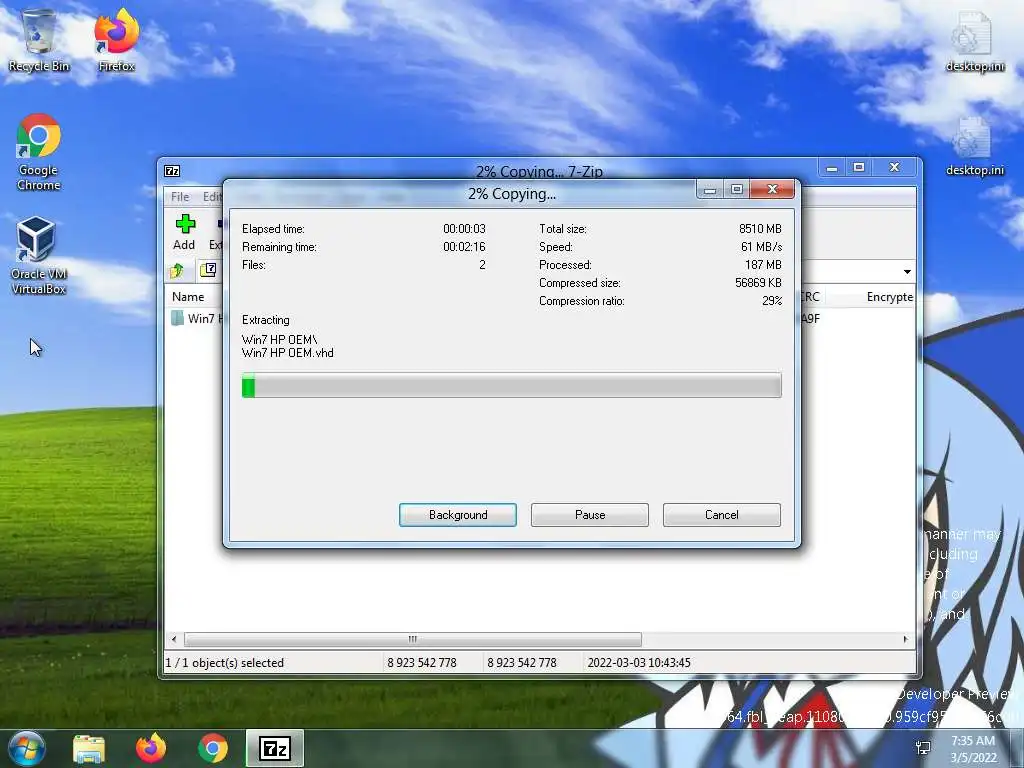This screenshot has width=1024, height=768.
Task: Click the left scroll arrow in 7-Zip
Action: (174, 639)
